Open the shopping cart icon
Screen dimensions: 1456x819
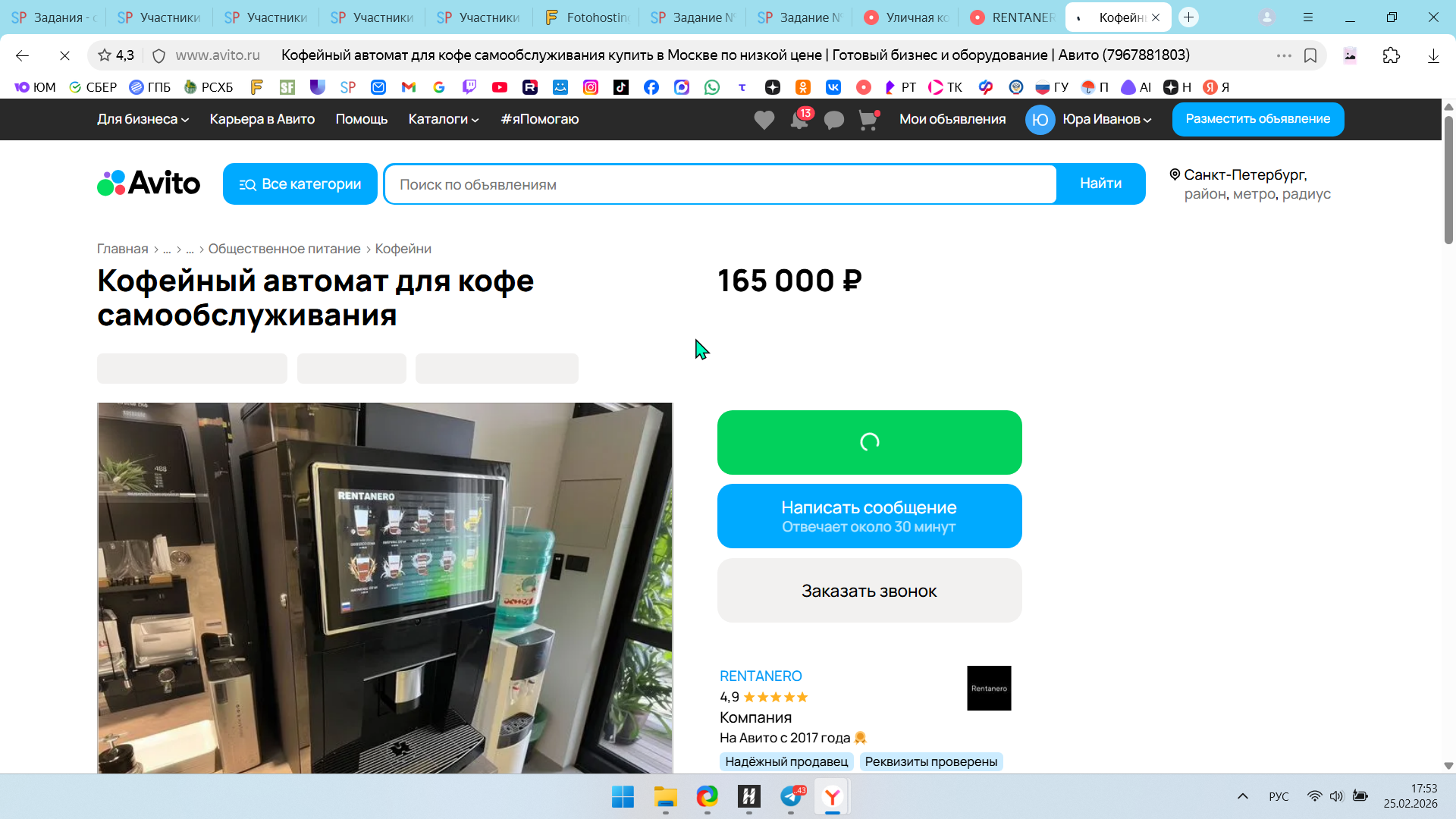point(868,120)
